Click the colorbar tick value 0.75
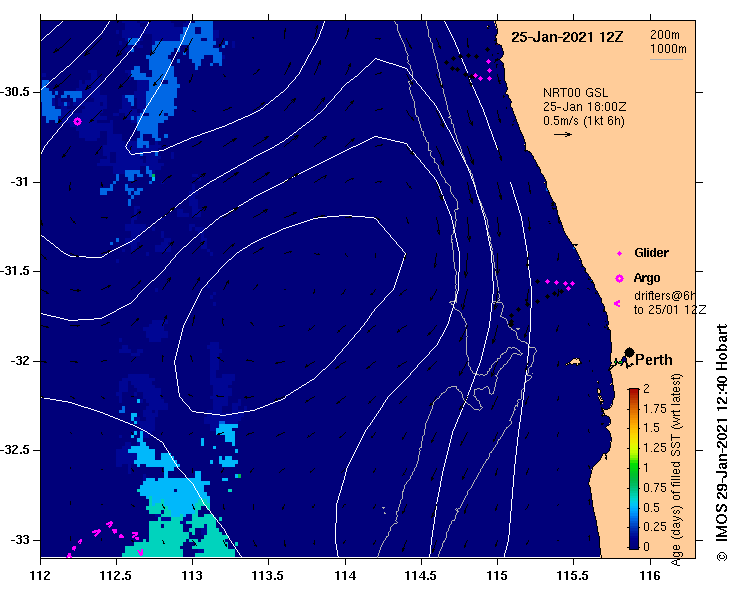 [655, 488]
